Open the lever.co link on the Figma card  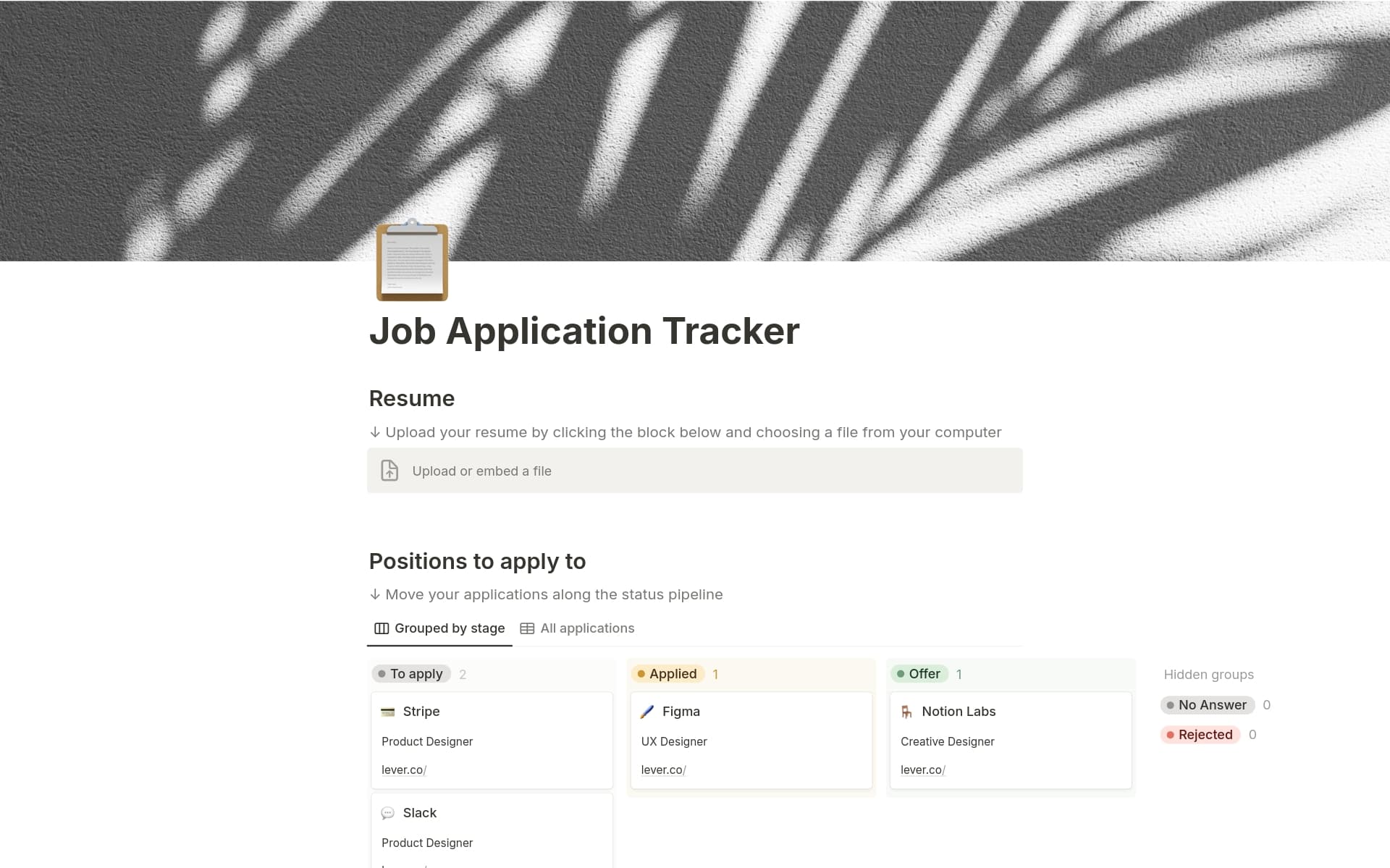[662, 770]
